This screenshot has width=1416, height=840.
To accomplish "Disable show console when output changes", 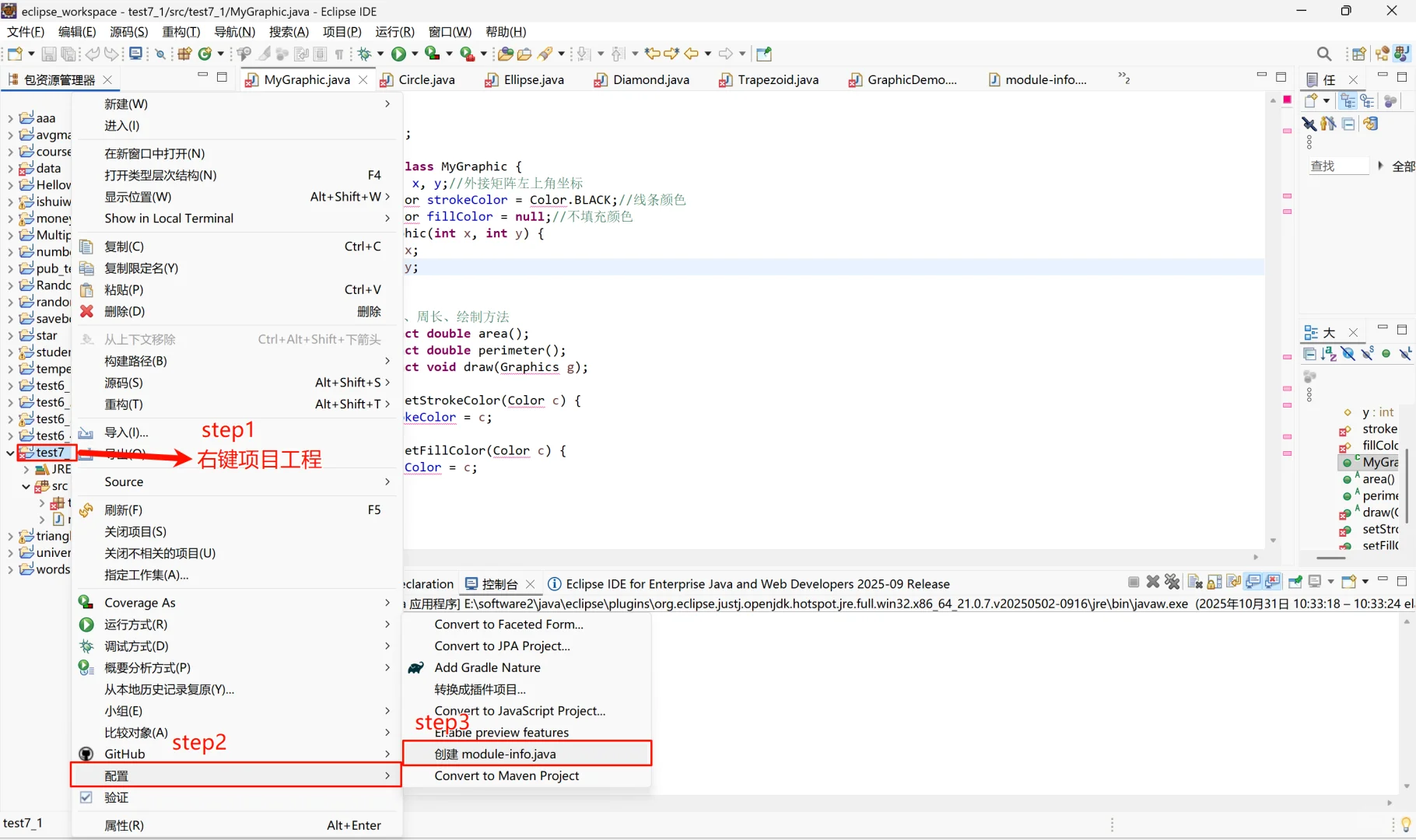I will pyautogui.click(x=1253, y=583).
